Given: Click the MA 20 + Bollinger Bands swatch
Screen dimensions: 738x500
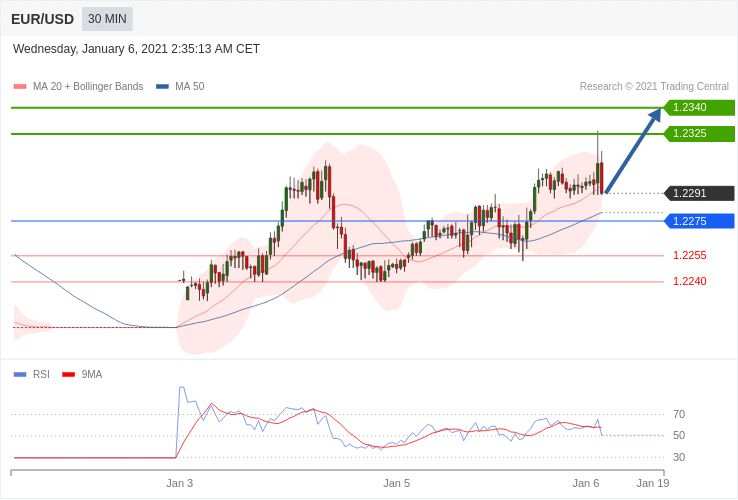Looking at the screenshot, I should click(20, 87).
